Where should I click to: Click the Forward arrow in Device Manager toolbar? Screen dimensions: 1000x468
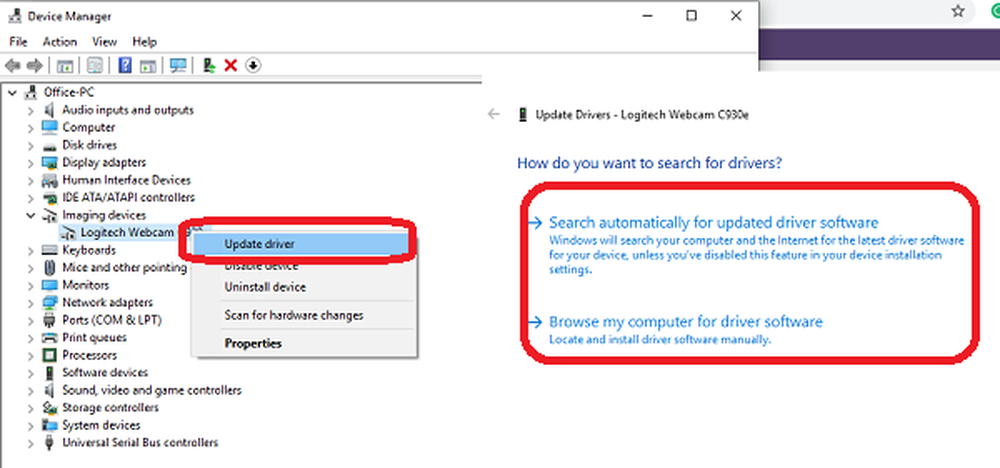pos(34,65)
